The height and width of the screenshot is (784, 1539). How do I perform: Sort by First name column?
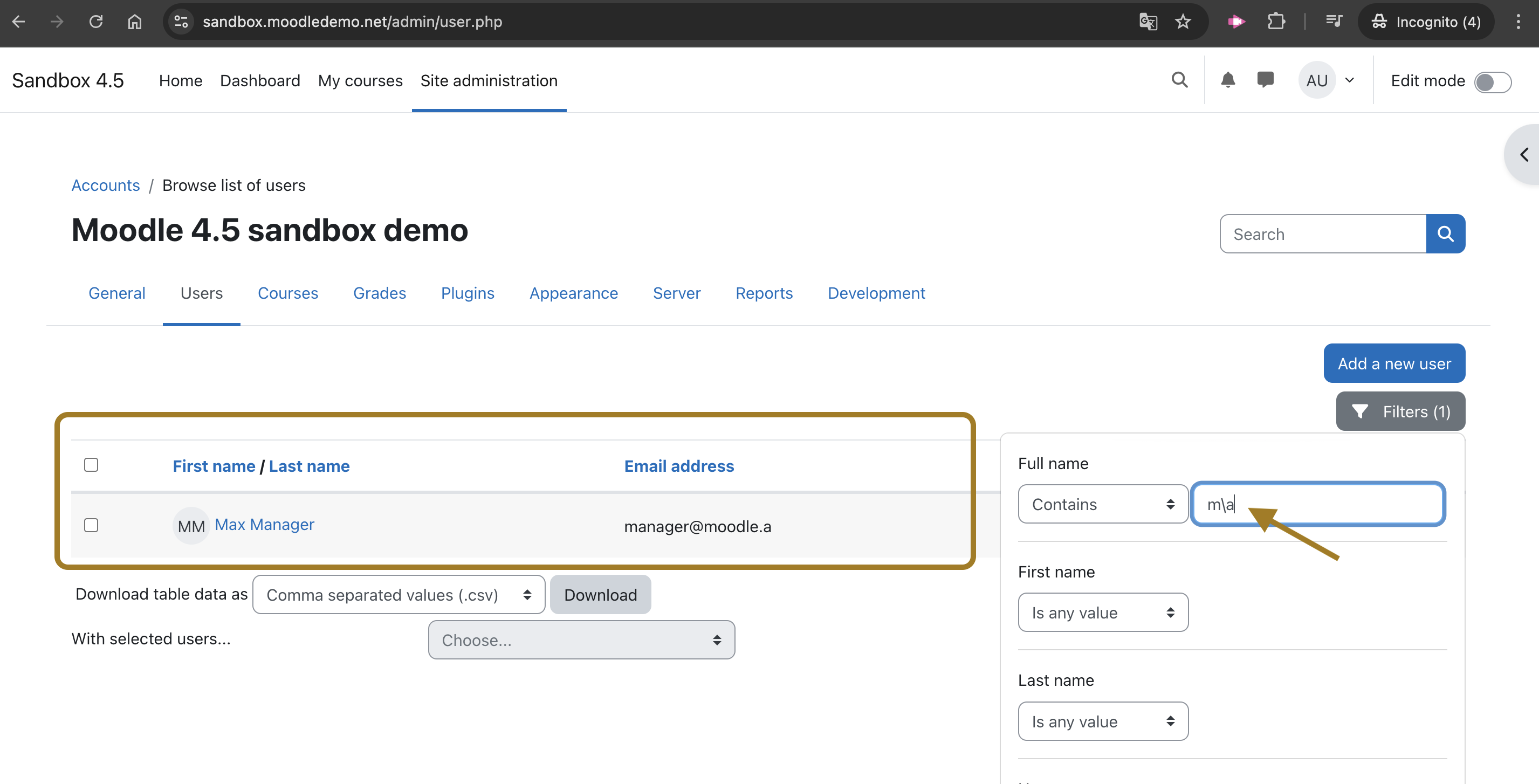click(214, 466)
